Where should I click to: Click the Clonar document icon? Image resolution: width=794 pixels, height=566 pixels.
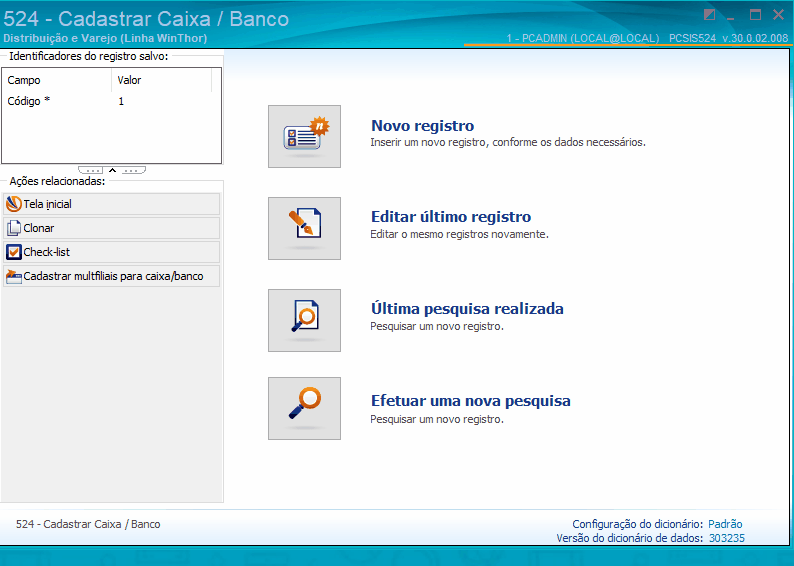pyautogui.click(x=14, y=228)
